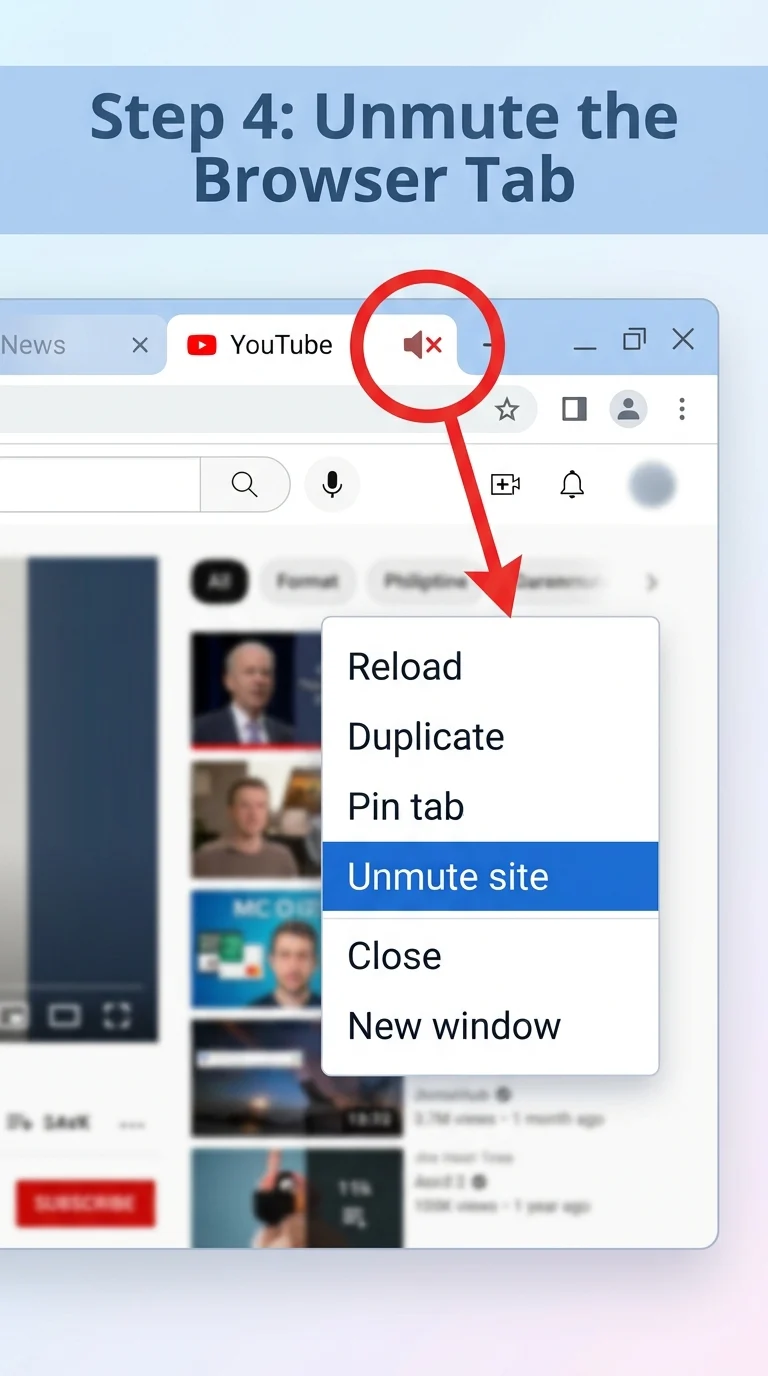768x1376 pixels.
Task: Select the All filter chip
Action: [x=219, y=581]
